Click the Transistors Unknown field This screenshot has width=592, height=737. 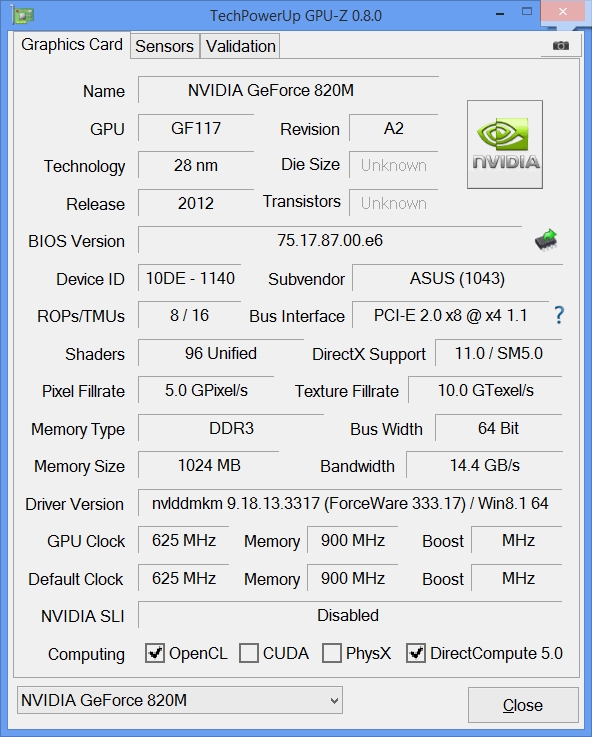coord(394,203)
